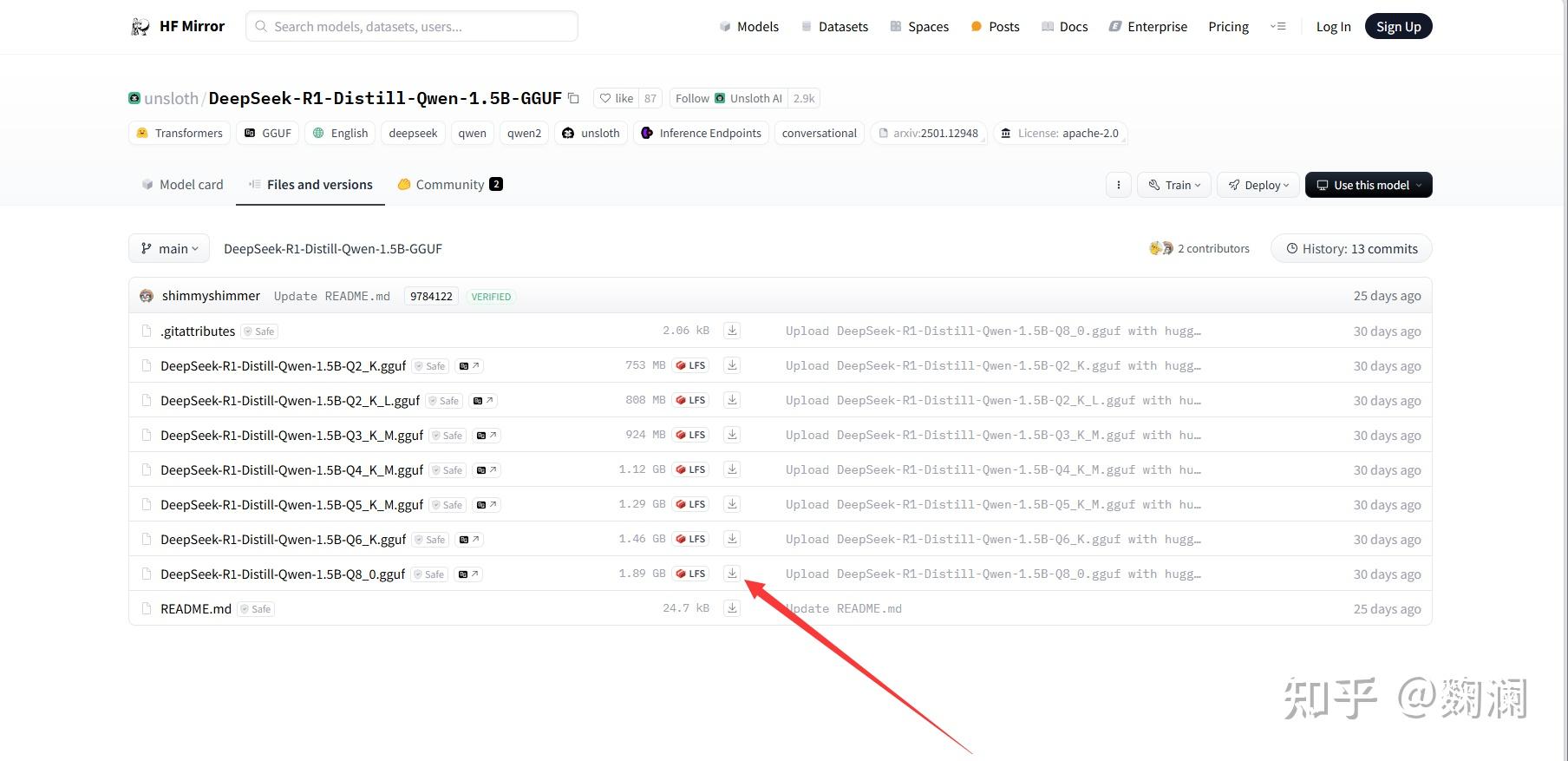1568x761 pixels.
Task: Download the .gitattributes file
Action: (x=732, y=331)
